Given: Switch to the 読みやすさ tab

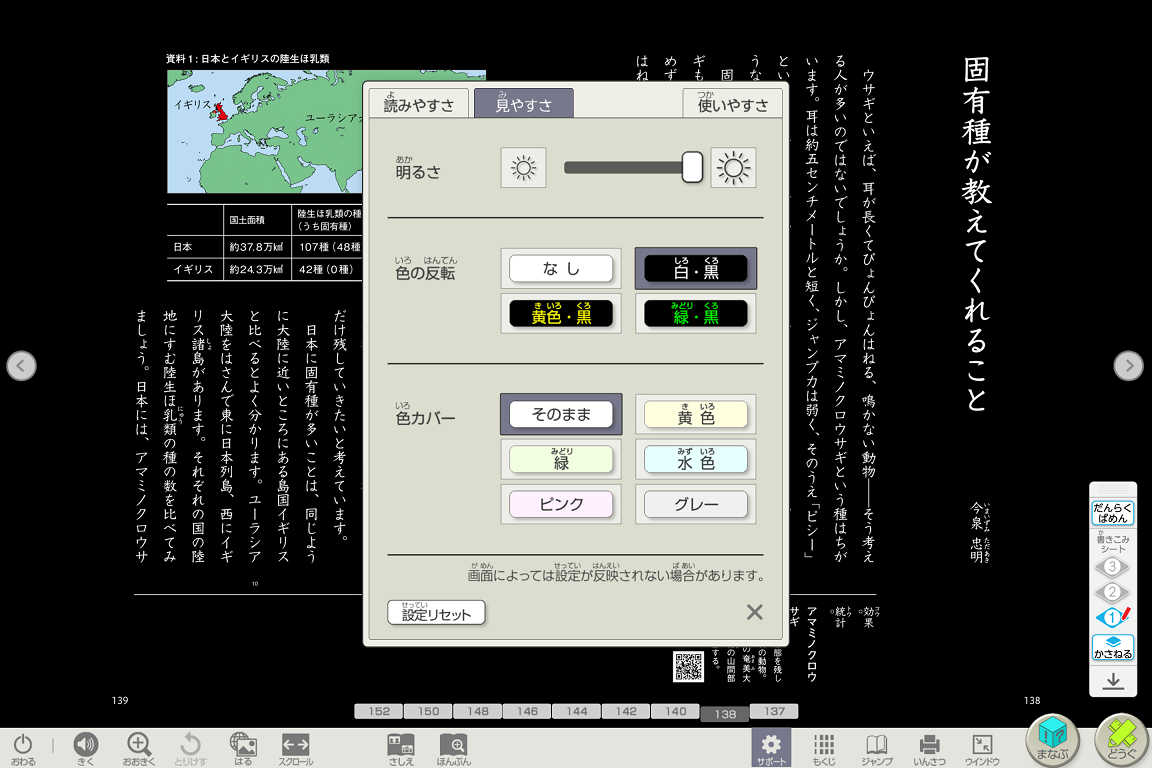Looking at the screenshot, I should click(x=419, y=103).
